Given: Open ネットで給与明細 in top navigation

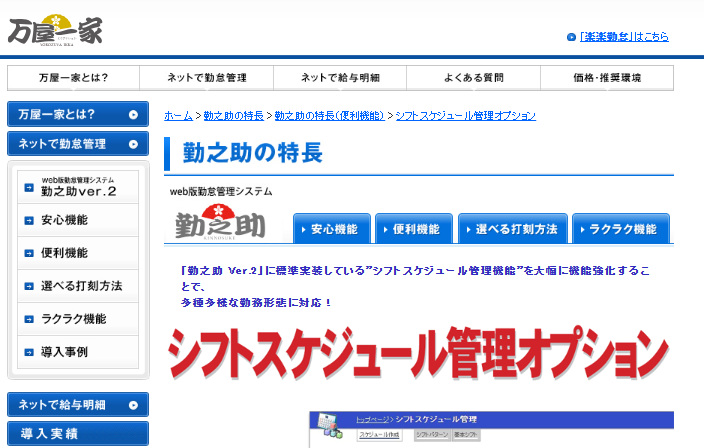Looking at the screenshot, I should (x=340, y=78).
